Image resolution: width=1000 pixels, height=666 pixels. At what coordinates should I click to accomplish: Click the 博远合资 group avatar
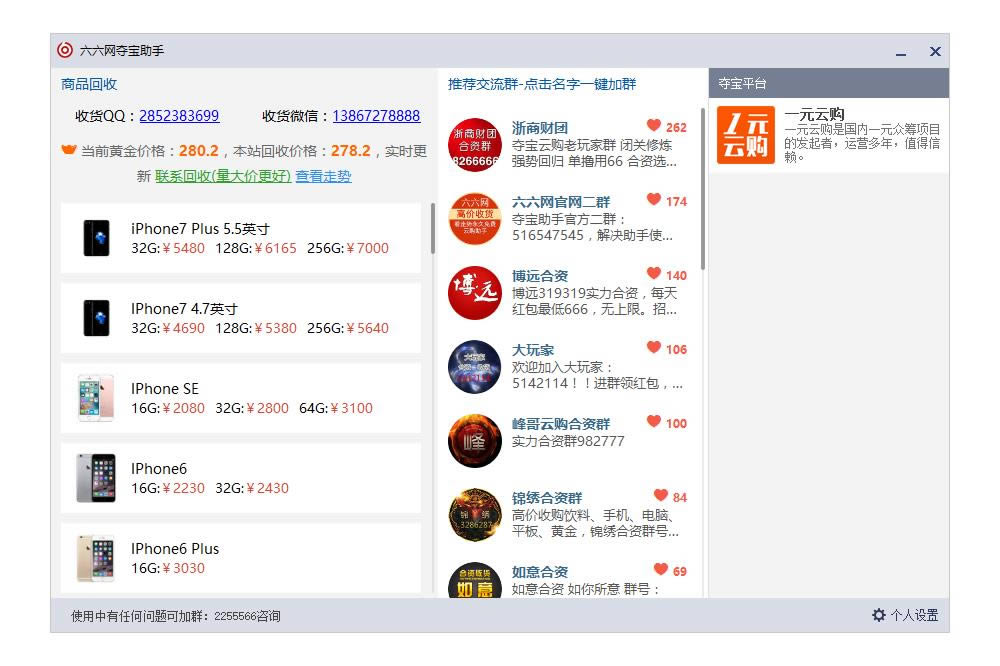point(474,293)
